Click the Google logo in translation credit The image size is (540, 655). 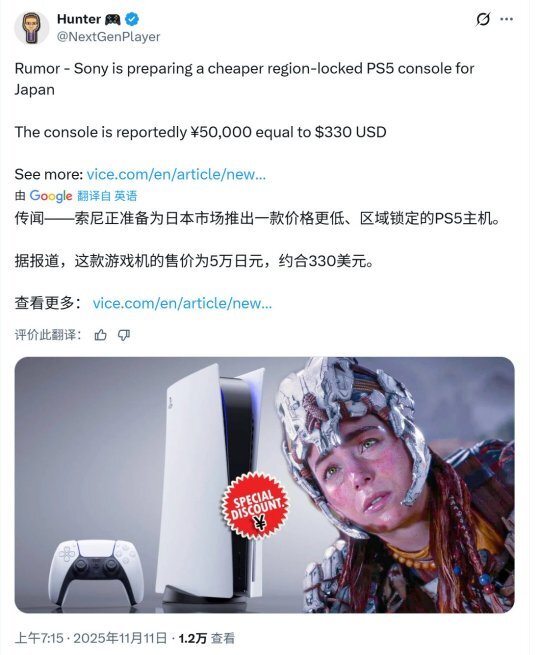tap(51, 195)
